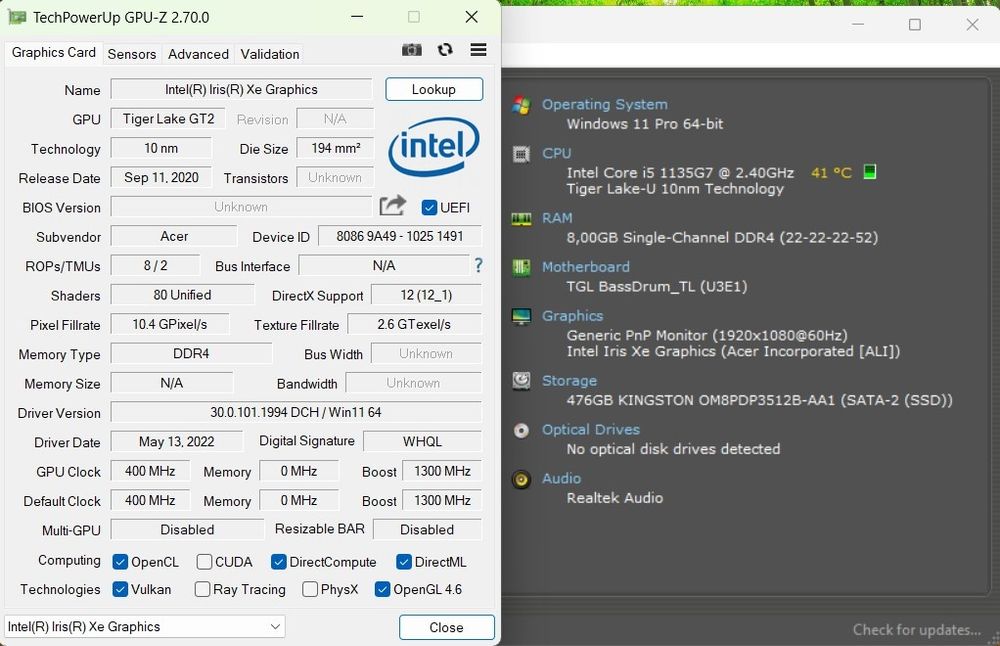Take a screenshot with GPU-Z camera icon
This screenshot has width=1000, height=646.
pyautogui.click(x=411, y=50)
